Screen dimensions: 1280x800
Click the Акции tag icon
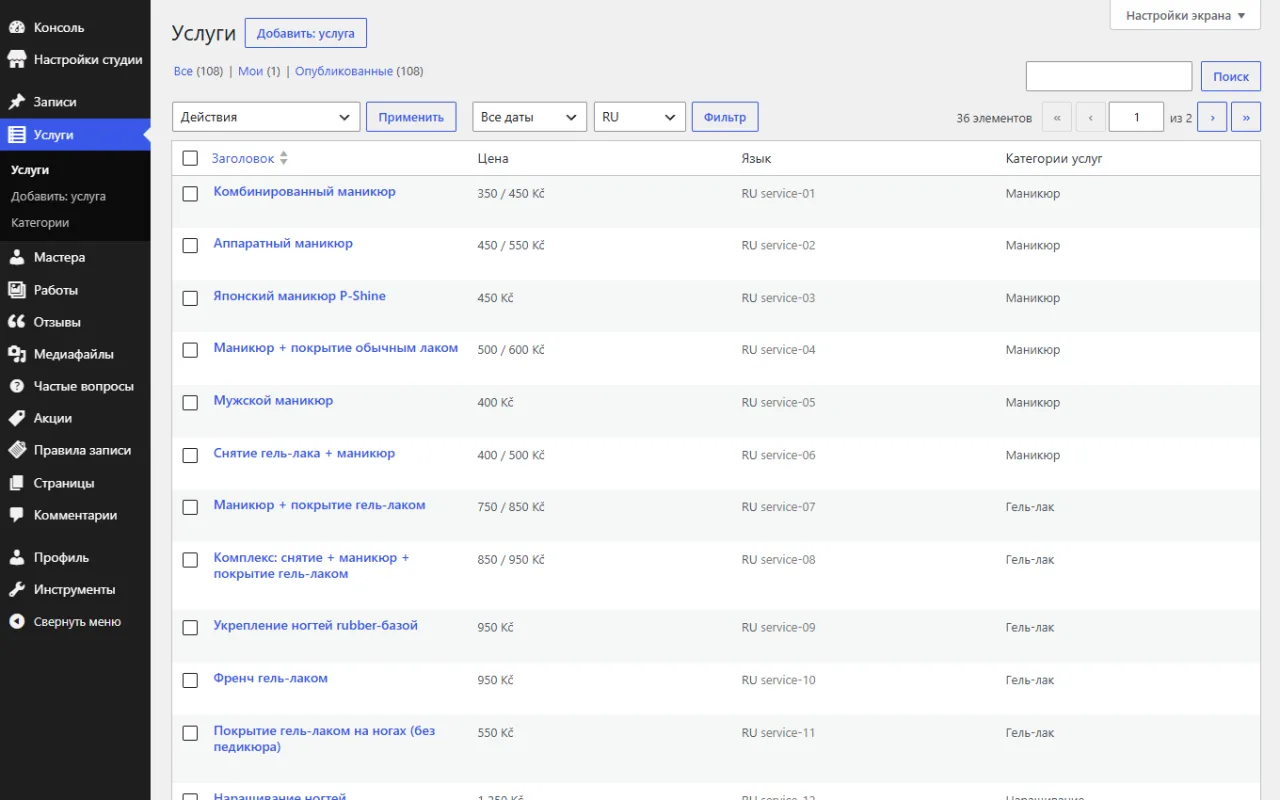click(16, 418)
